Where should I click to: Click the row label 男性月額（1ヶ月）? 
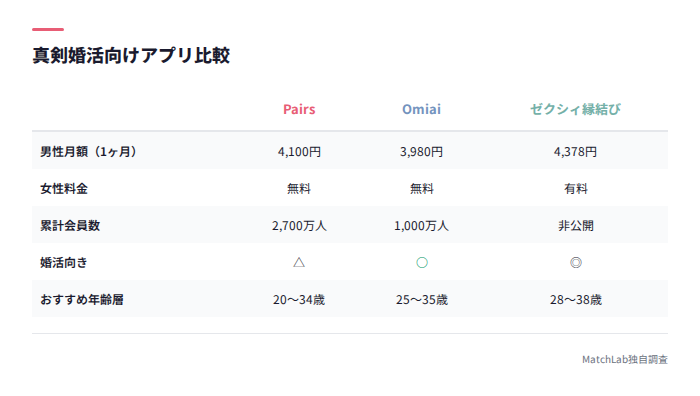[88, 152]
